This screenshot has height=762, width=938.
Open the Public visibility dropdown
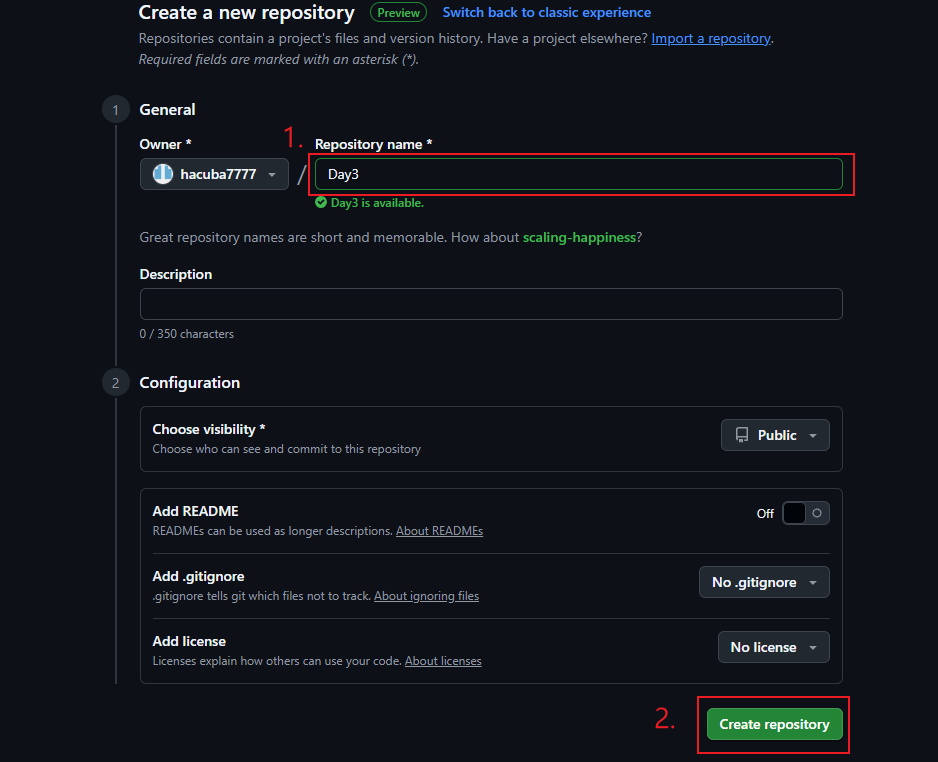pyautogui.click(x=775, y=435)
